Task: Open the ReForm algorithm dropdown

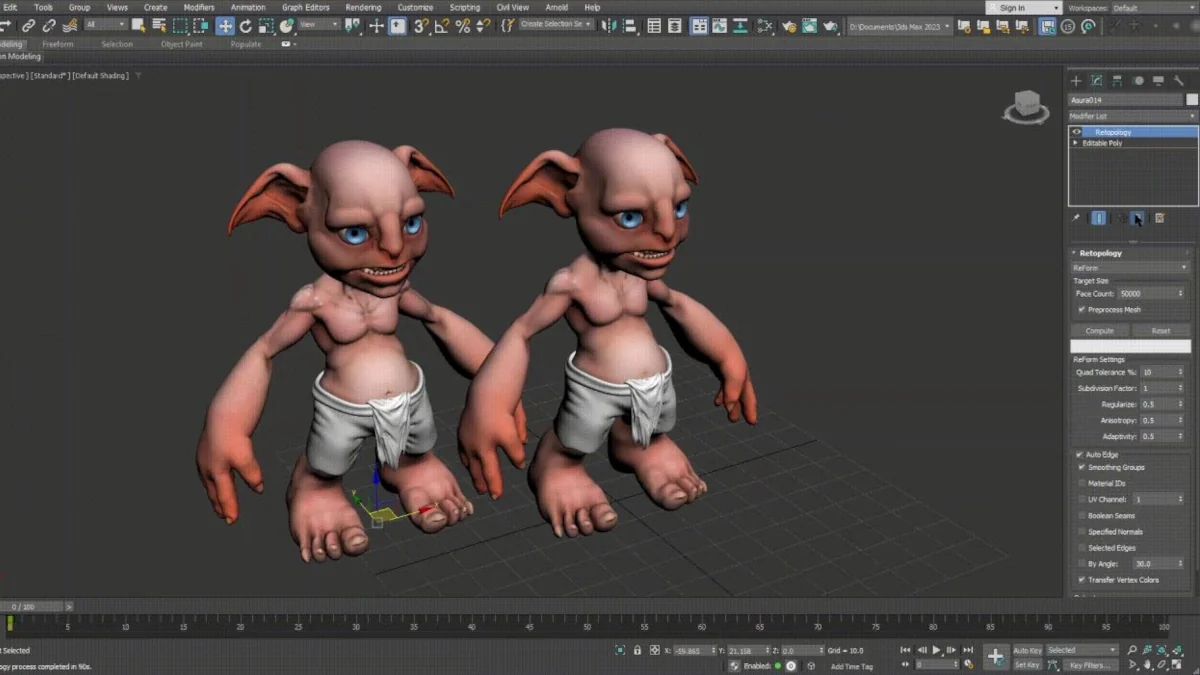Action: (1130, 268)
